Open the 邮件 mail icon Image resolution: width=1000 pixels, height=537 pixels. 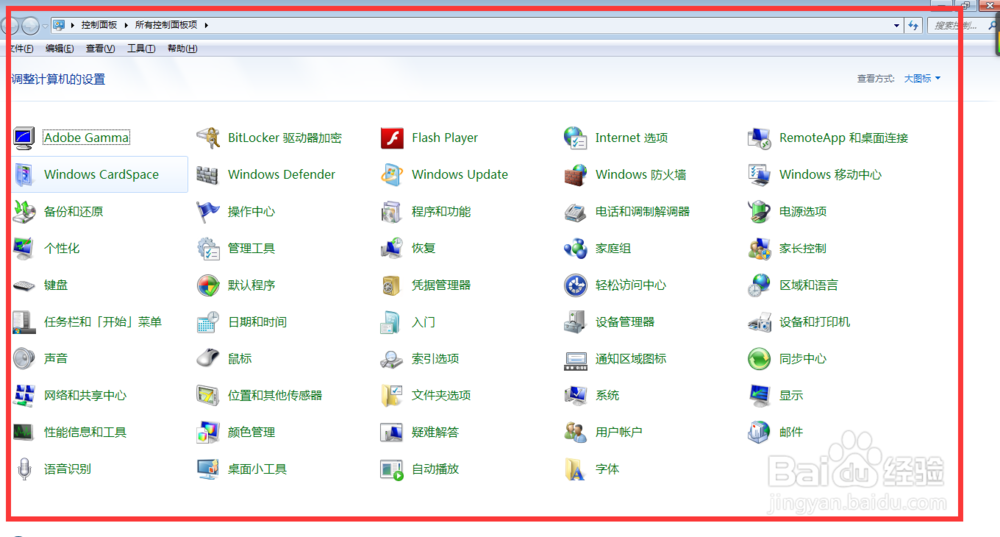click(x=759, y=432)
